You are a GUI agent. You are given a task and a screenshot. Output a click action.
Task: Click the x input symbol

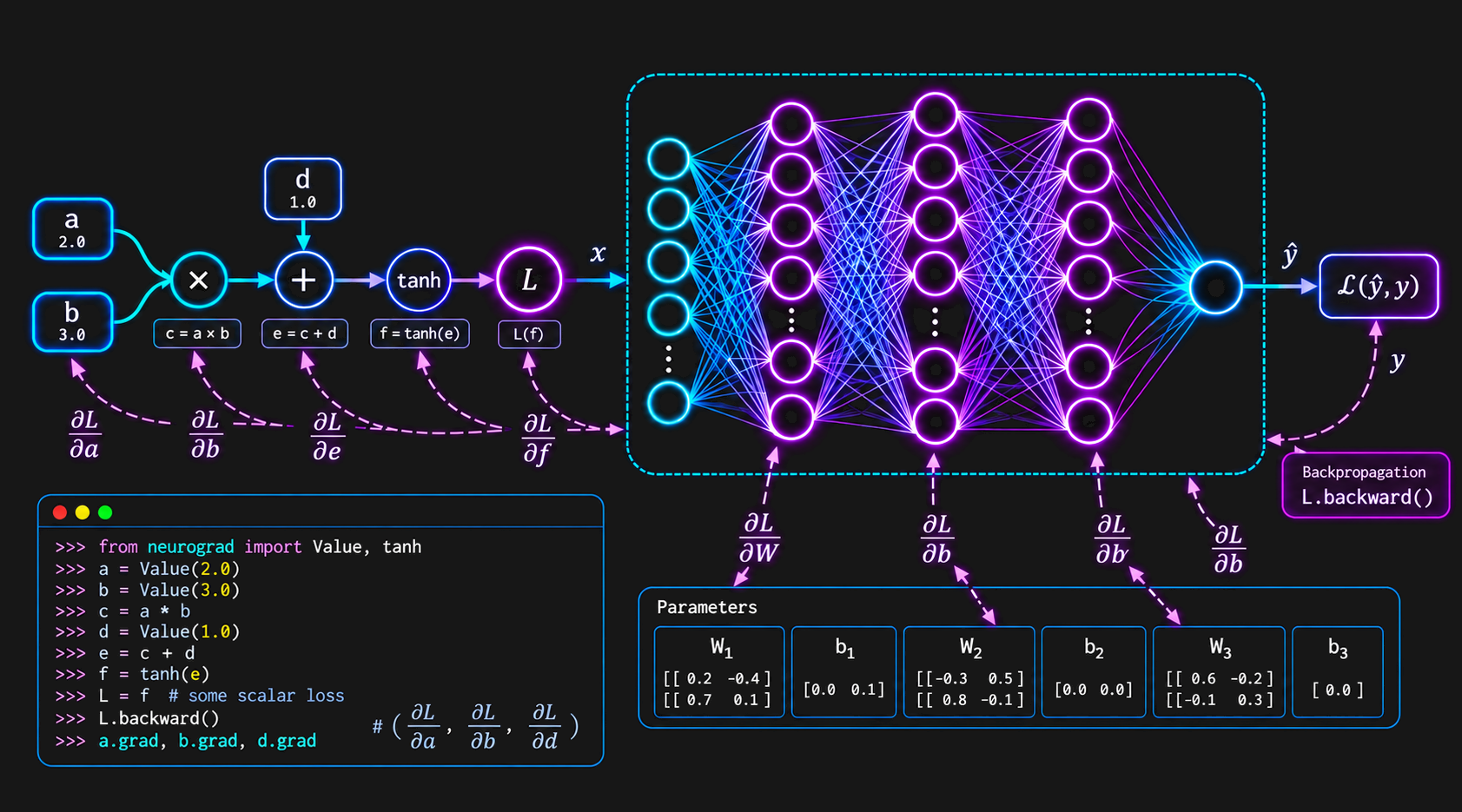(x=598, y=254)
